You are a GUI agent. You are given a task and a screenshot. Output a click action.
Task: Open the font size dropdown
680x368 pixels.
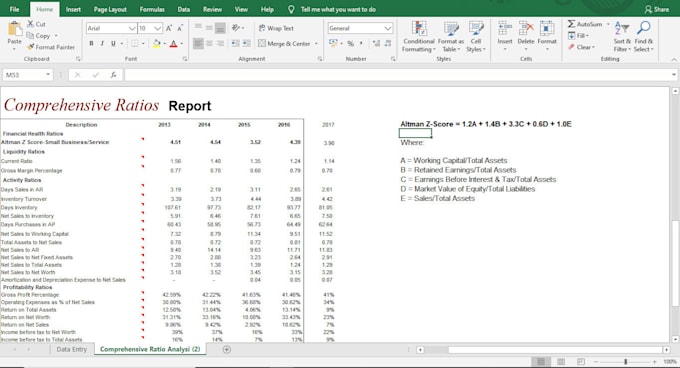click(158, 28)
